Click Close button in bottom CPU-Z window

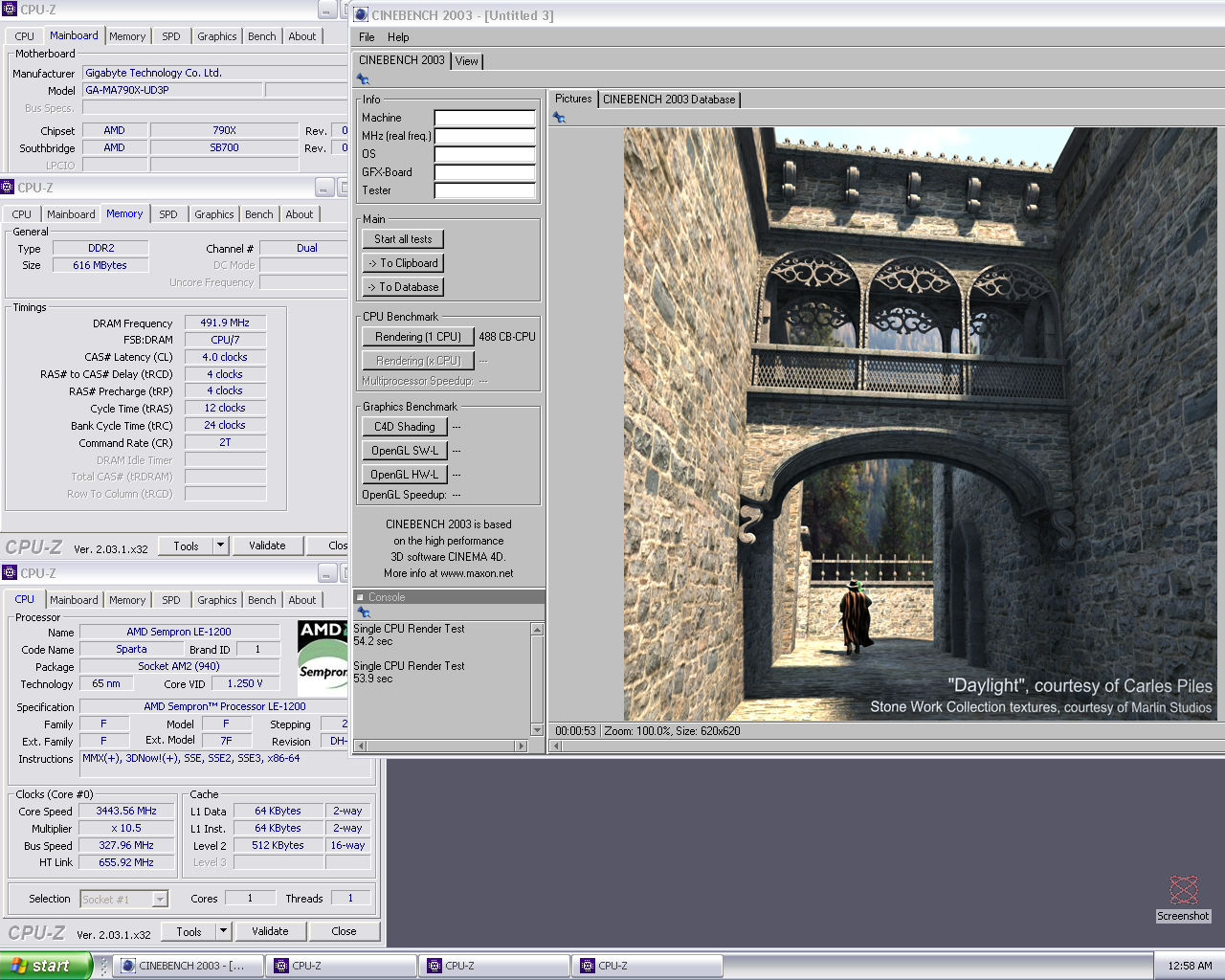[344, 931]
